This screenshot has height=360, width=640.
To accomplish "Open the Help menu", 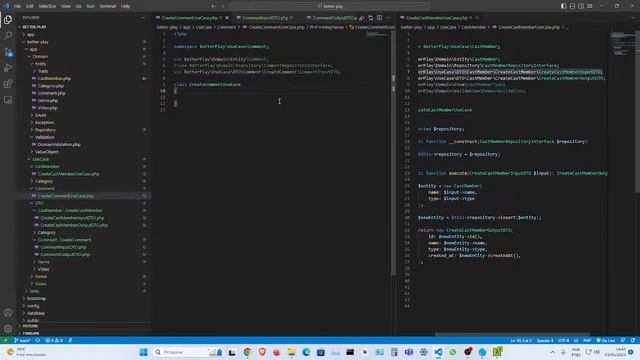I will [x=125, y=6].
